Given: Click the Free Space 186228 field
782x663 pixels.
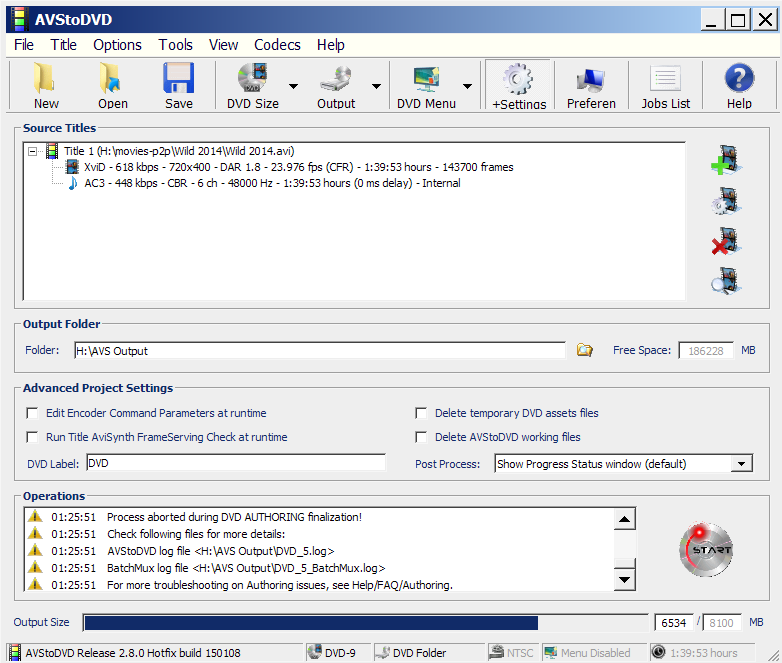Looking at the screenshot, I should pyautogui.click(x=706, y=350).
